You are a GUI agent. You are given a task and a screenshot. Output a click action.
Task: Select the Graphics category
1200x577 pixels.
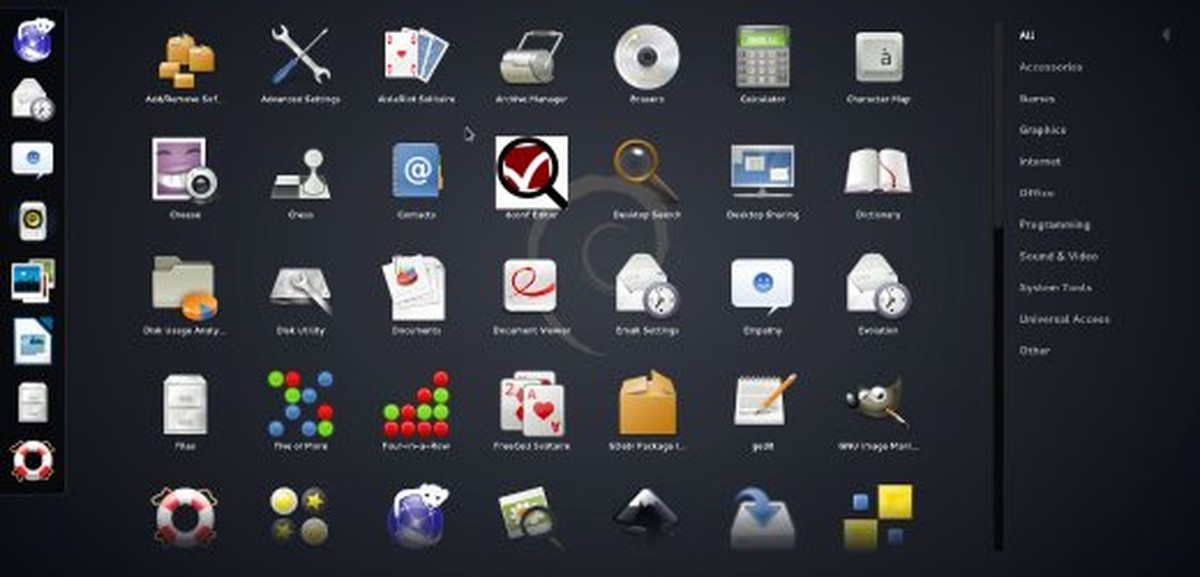pos(1042,130)
